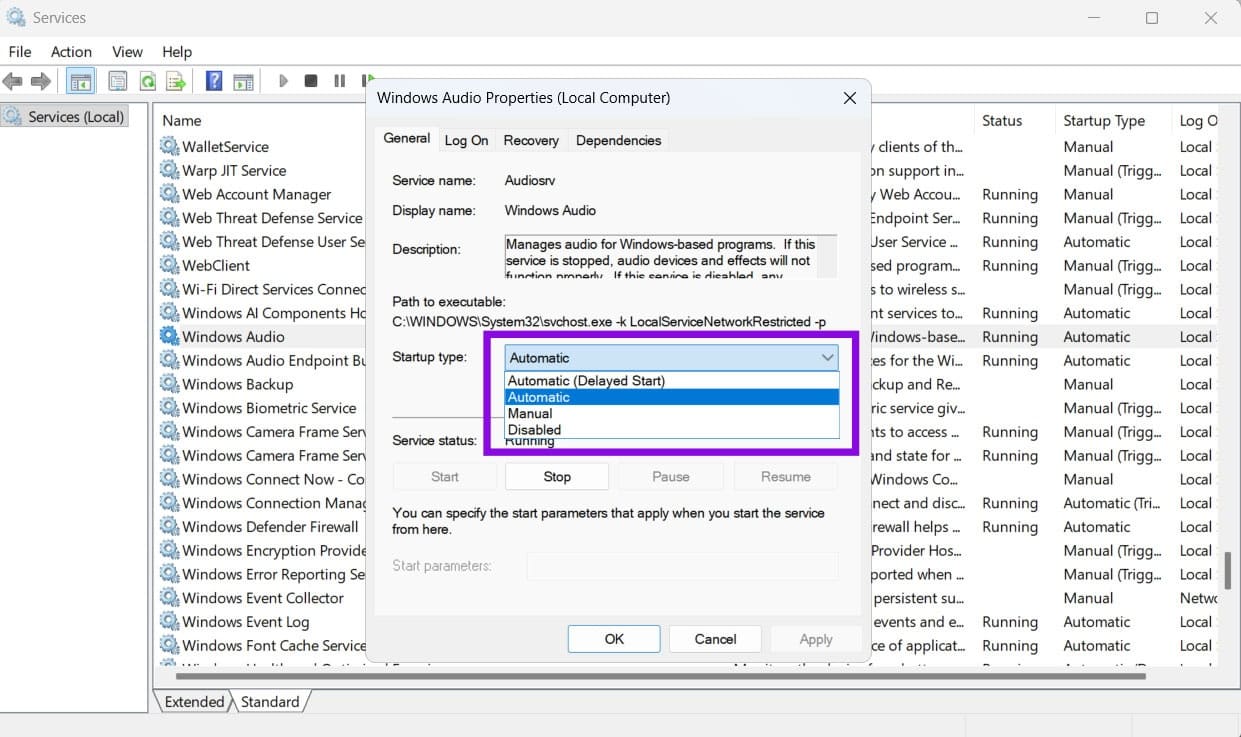Open the View menu
Screen dimensions: 1241x737
(x=127, y=52)
